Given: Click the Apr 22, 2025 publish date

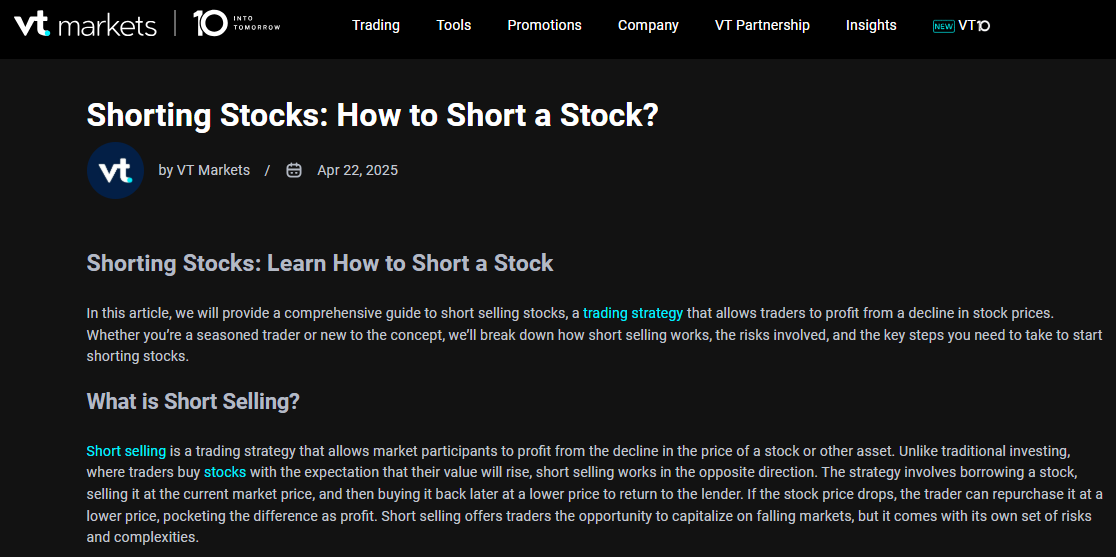Looking at the screenshot, I should click(357, 170).
